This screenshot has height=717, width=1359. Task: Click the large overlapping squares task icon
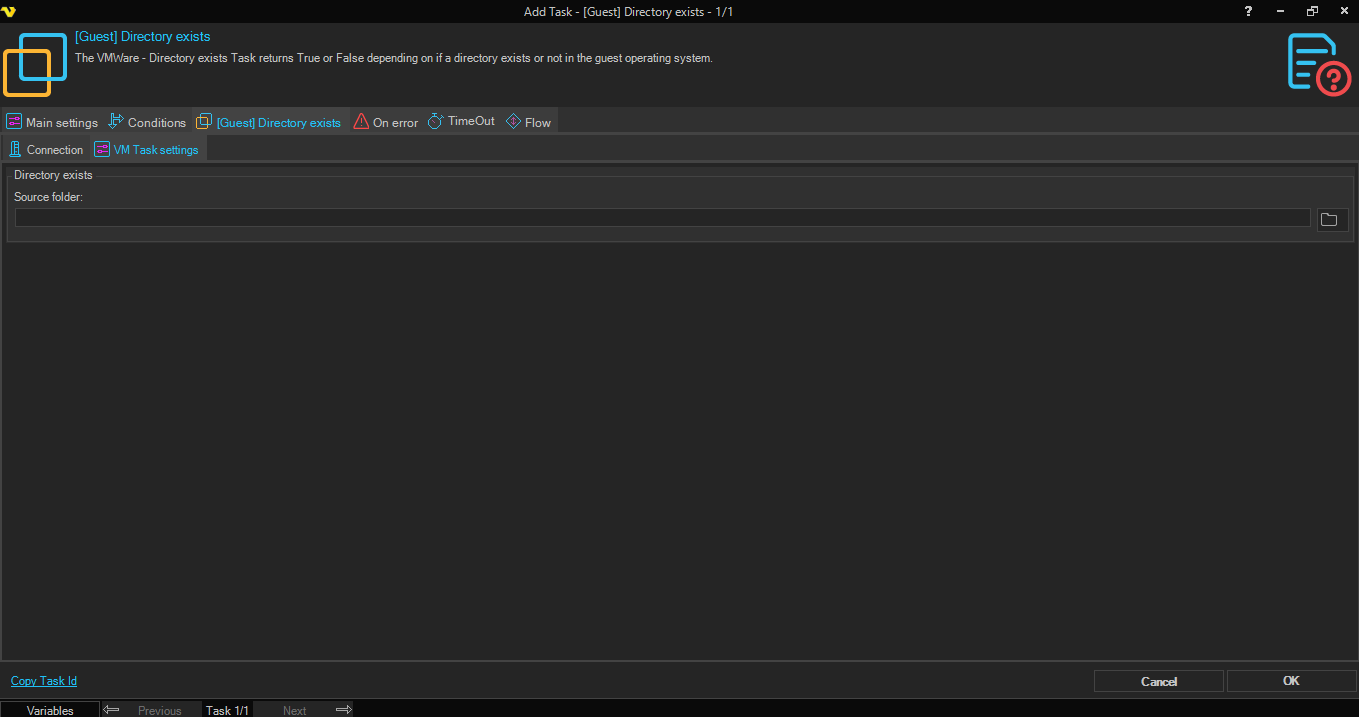click(35, 64)
